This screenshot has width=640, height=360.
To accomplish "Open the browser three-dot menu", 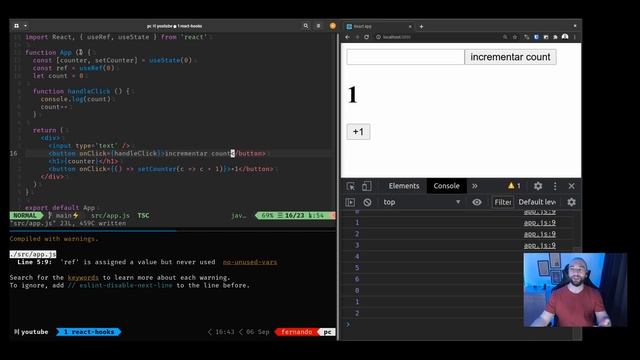I will [575, 37].
